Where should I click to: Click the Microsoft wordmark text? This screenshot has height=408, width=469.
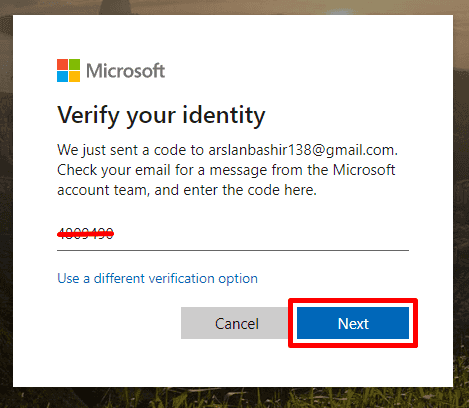coord(125,71)
